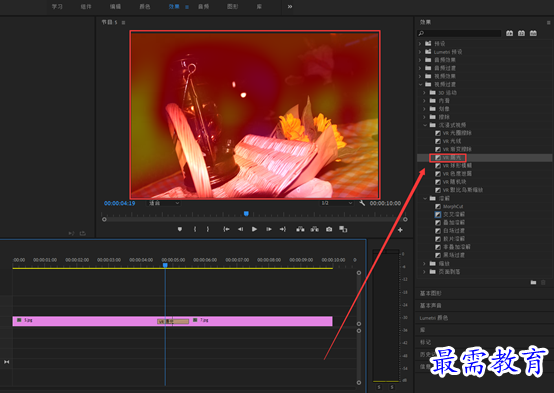
Task: Open the 适合 zoom level dropdown
Action: coord(164,203)
